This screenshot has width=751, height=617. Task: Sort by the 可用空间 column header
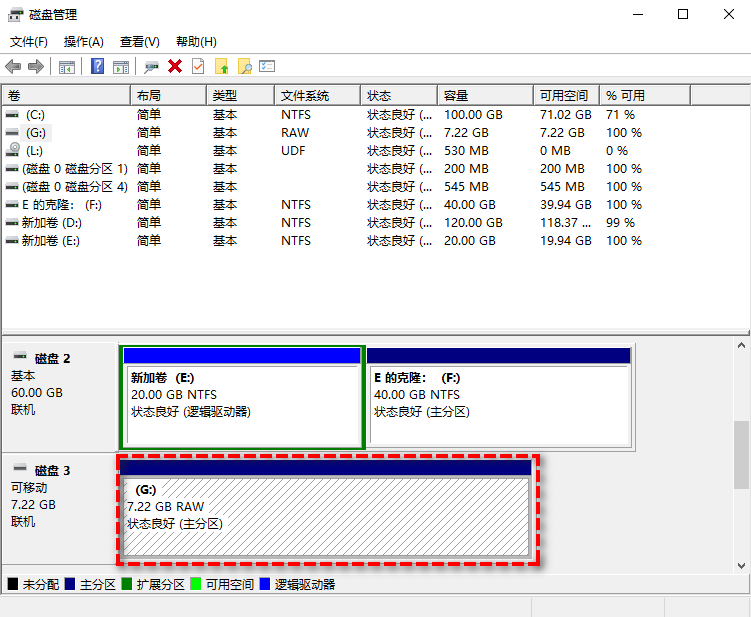click(x=566, y=95)
